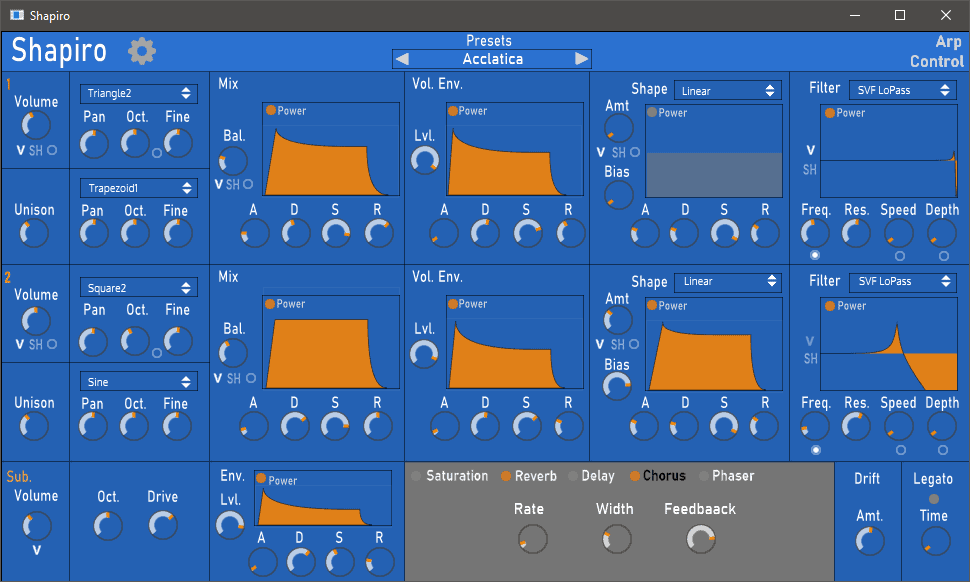Open Triangle2 waveform dropdown in oscillator 1
The image size is (970, 582).
[139, 93]
